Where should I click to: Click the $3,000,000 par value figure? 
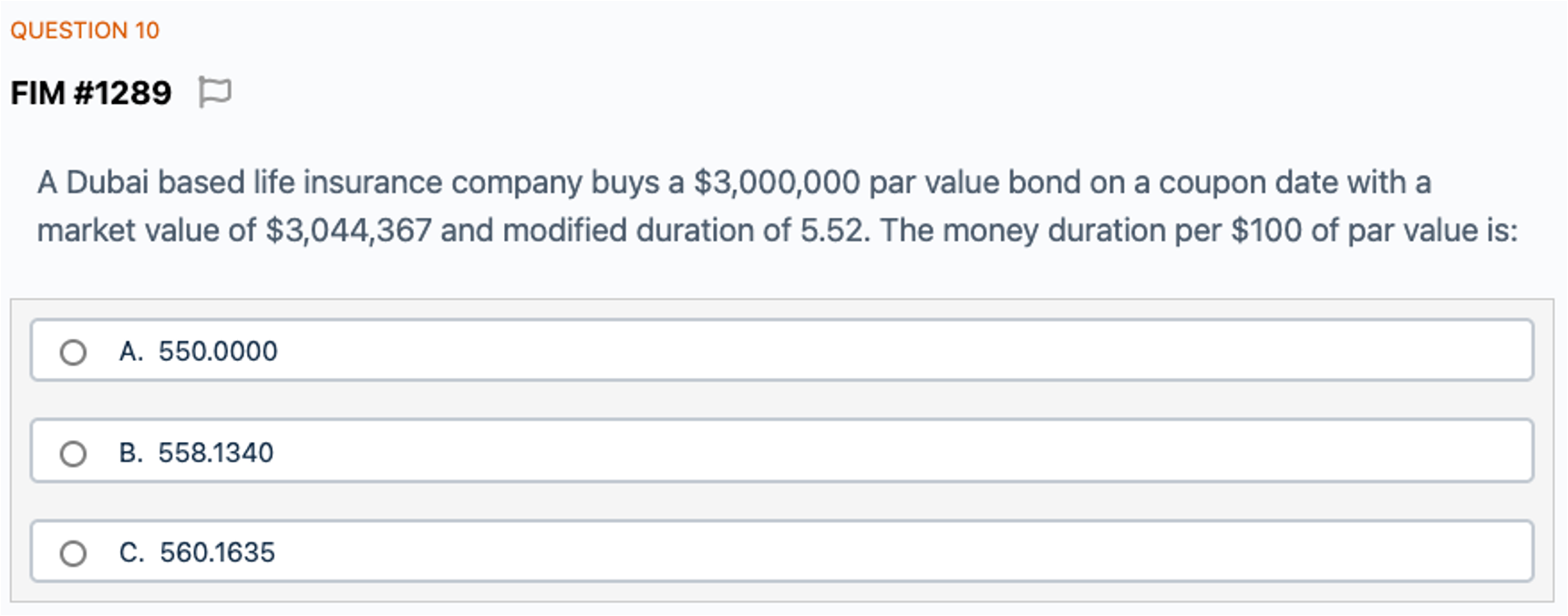[x=777, y=183]
